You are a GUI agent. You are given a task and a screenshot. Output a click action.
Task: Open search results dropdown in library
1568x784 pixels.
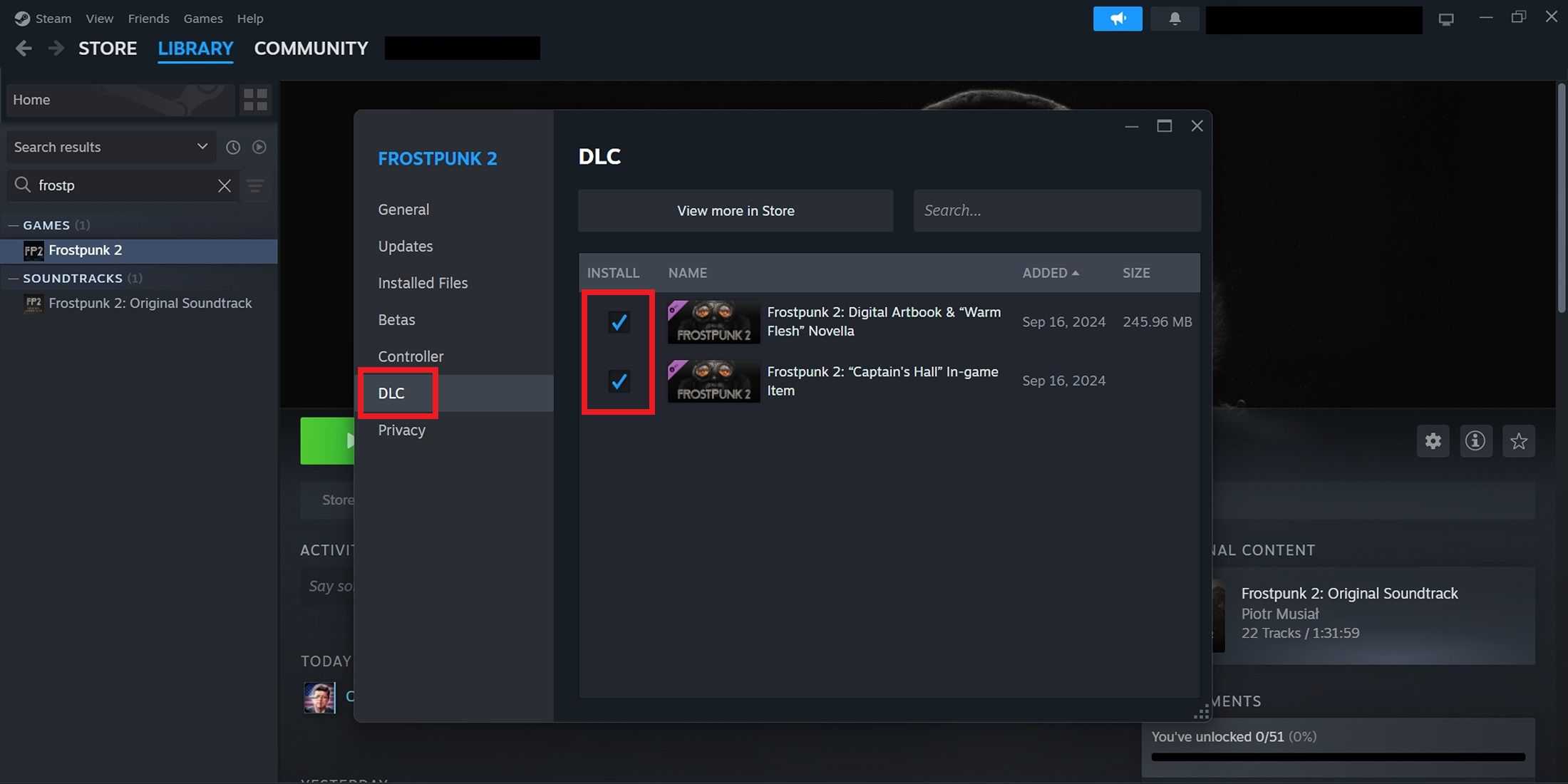tap(200, 147)
